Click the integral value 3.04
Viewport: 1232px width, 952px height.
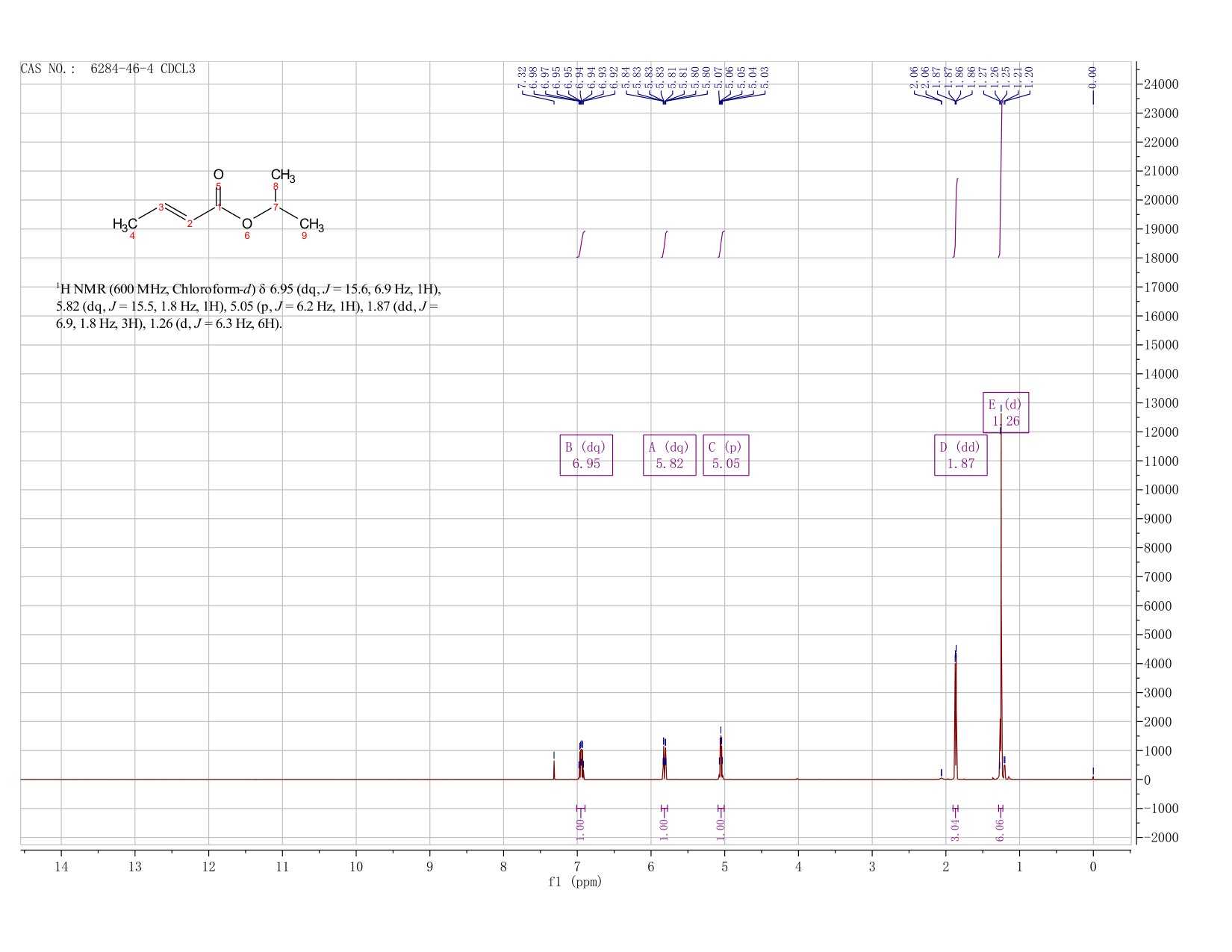coord(955,830)
